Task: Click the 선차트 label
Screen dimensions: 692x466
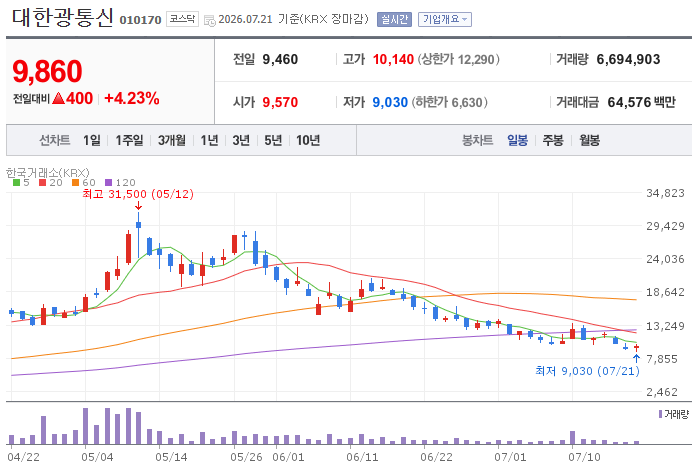Action: 54,140
